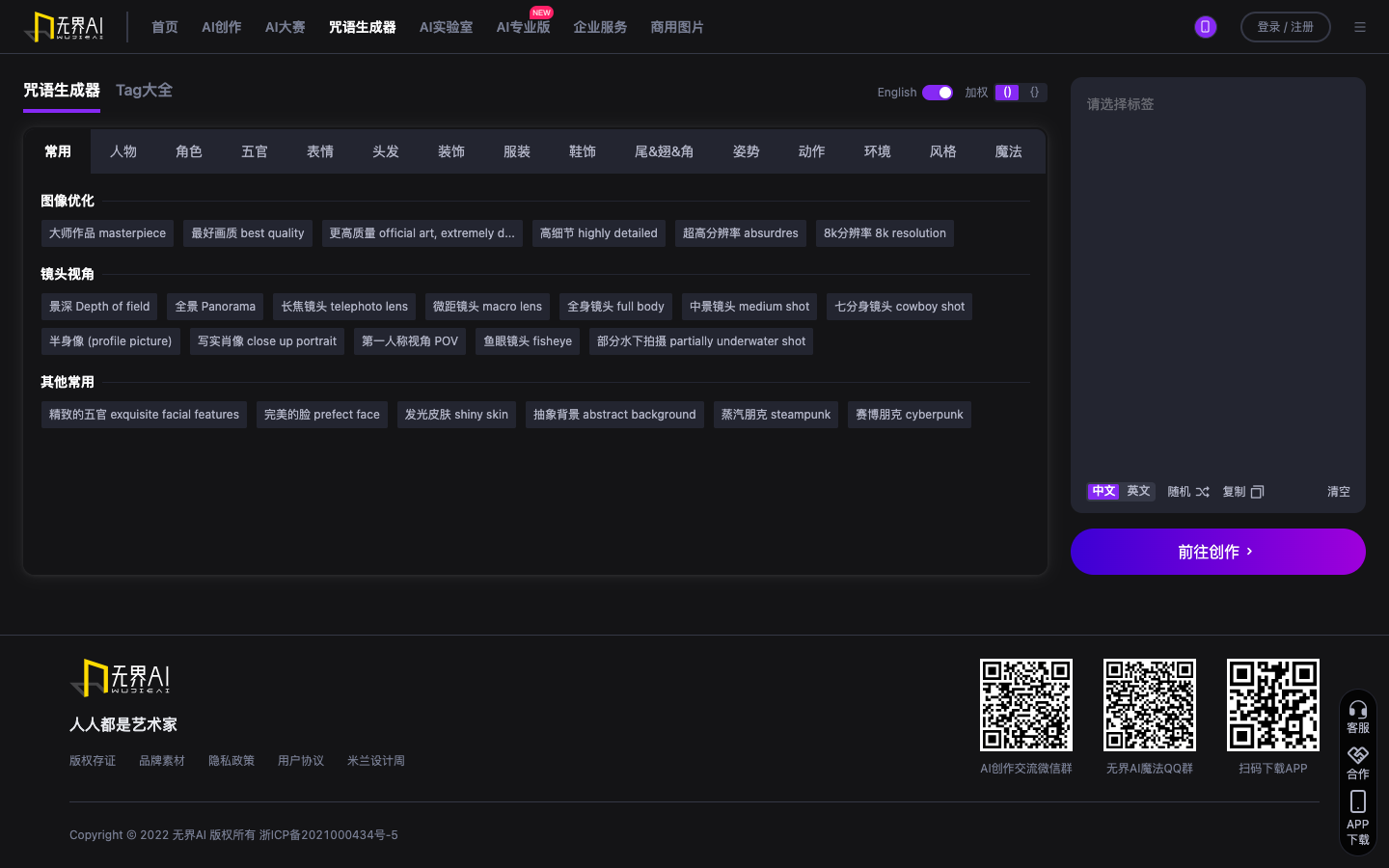
Task: Select curly braces weighting option
Action: point(1034,93)
